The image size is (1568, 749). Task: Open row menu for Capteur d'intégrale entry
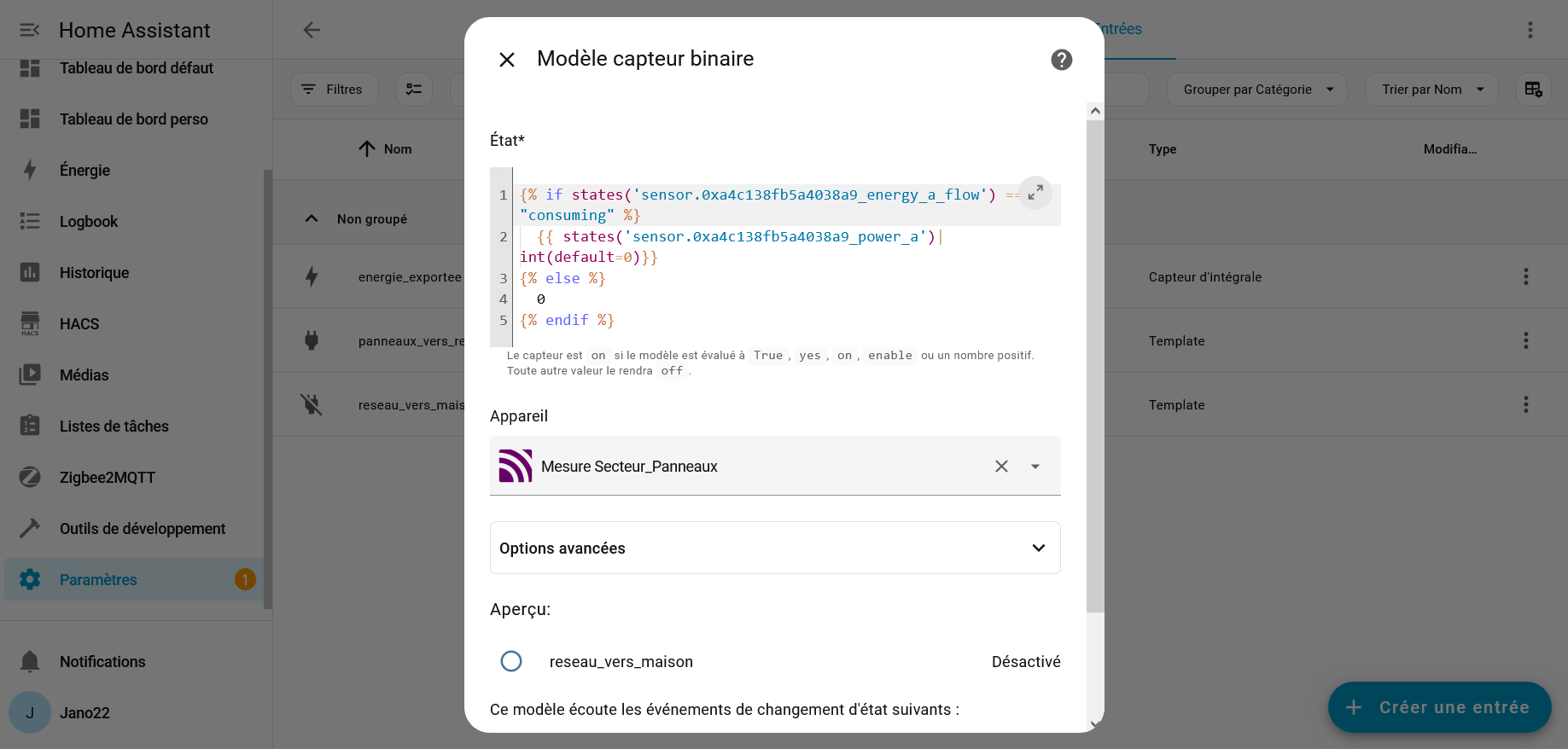coord(1525,277)
